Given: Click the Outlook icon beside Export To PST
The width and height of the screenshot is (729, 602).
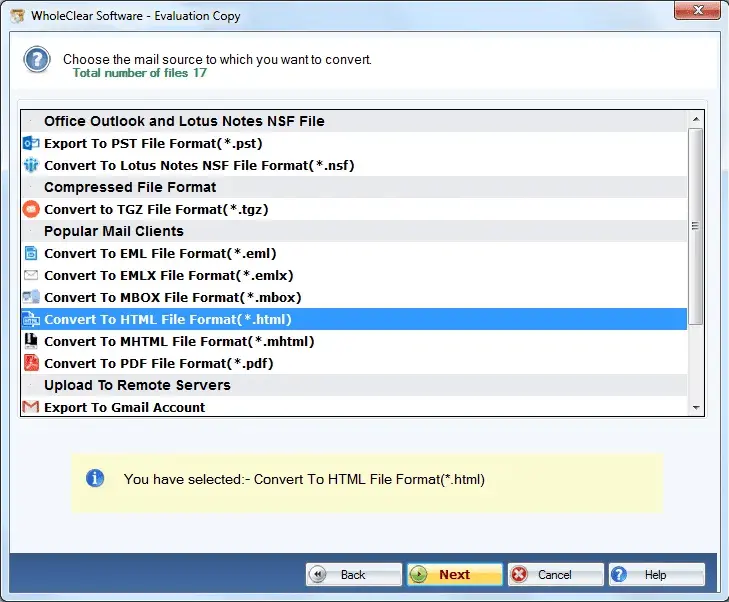Looking at the screenshot, I should (x=31, y=143).
